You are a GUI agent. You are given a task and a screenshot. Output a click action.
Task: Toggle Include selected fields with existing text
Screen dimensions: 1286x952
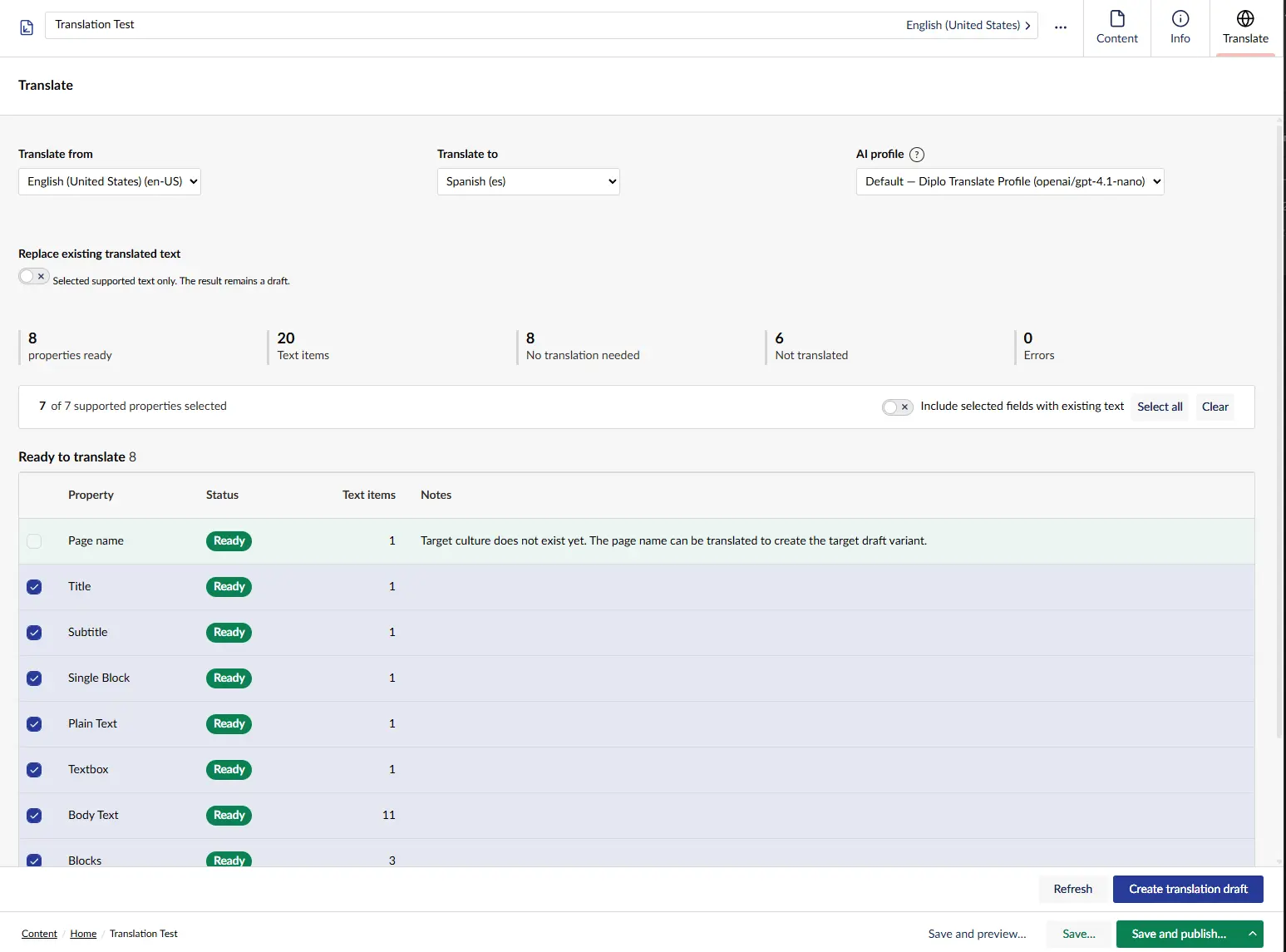(898, 407)
